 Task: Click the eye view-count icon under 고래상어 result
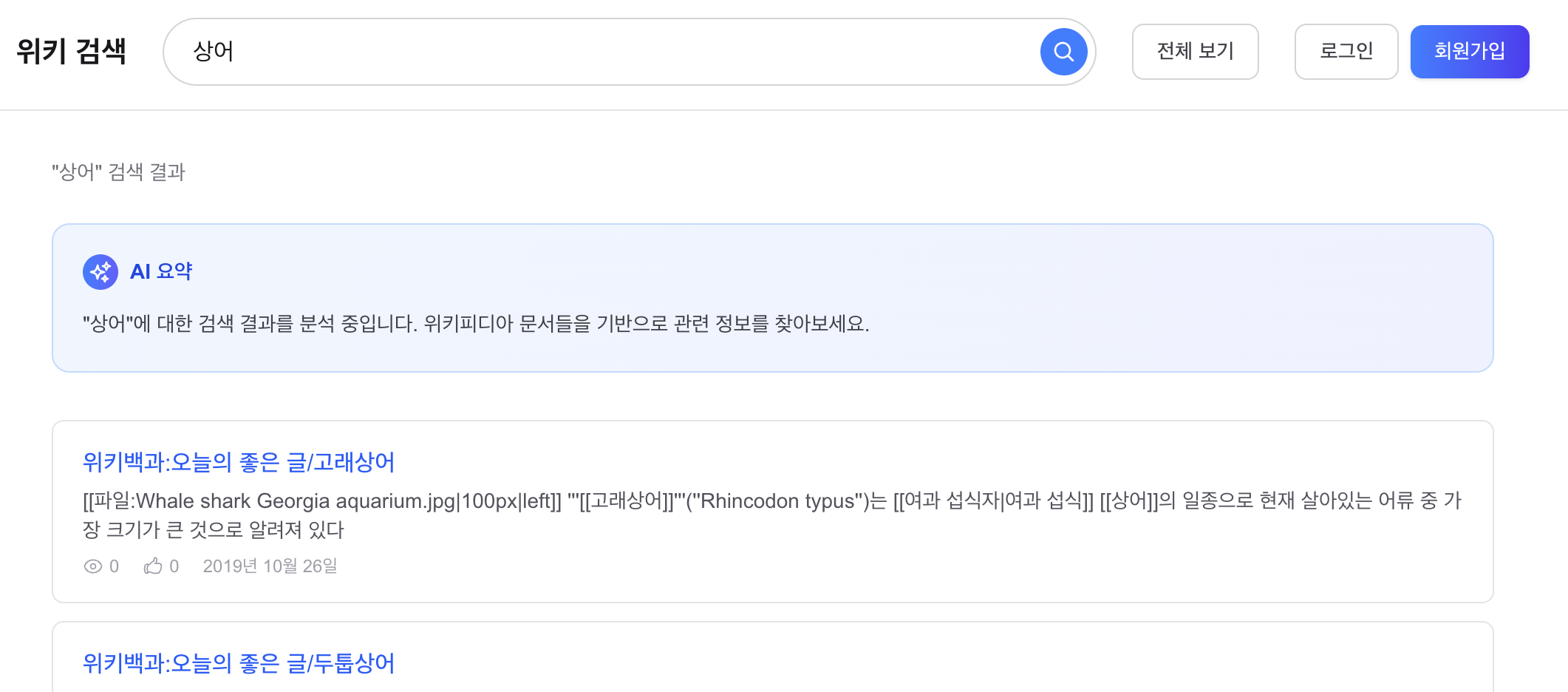pos(92,566)
